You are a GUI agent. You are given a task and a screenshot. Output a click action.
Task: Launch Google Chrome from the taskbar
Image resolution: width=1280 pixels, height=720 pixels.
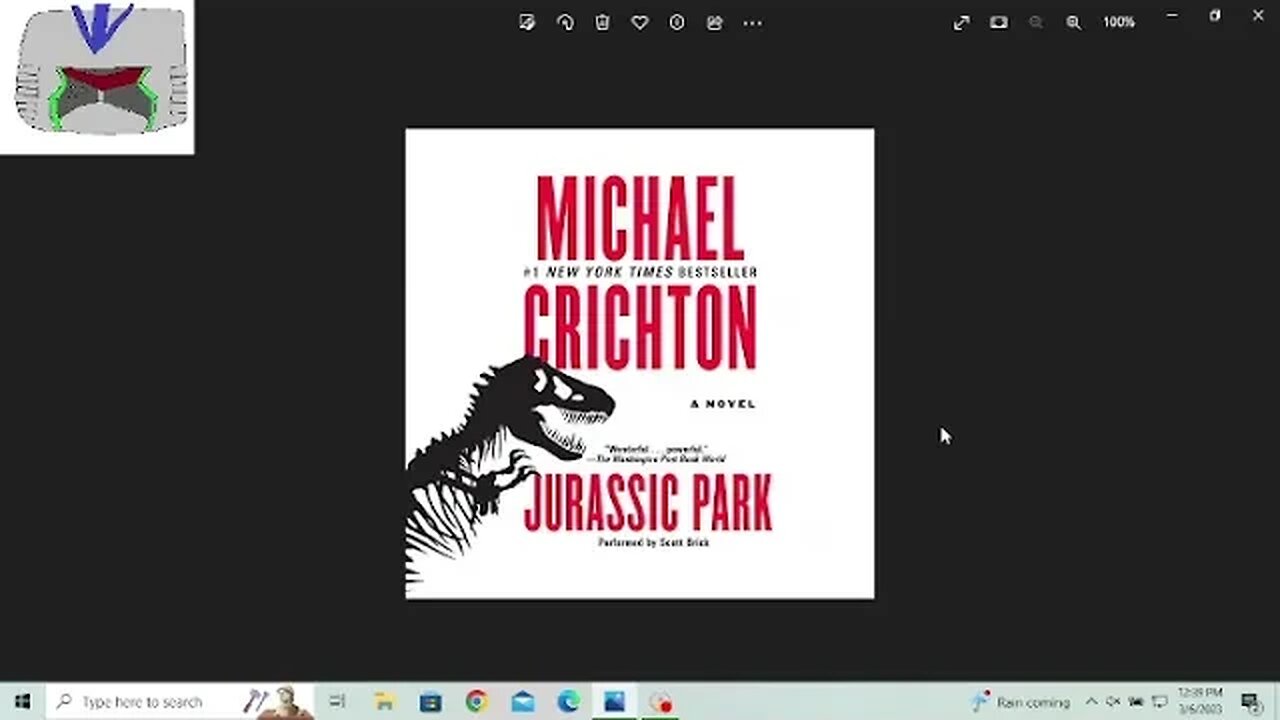click(x=476, y=702)
